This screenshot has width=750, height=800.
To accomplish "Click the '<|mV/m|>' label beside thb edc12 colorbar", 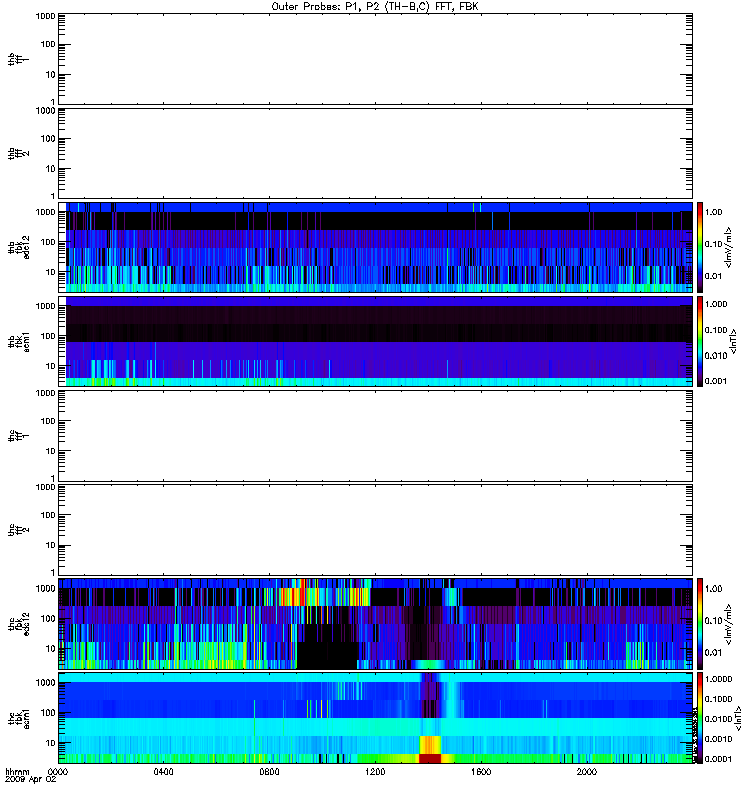I will point(729,247).
